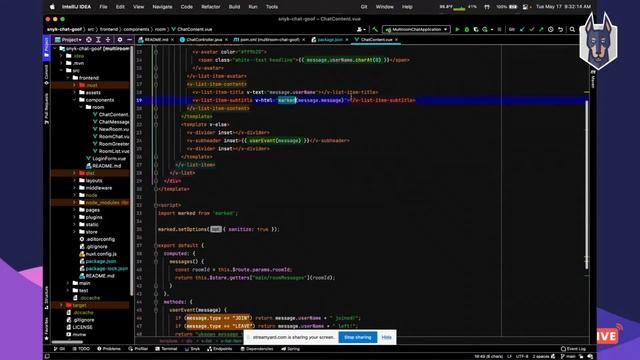Open the Terminal tool window
This screenshot has height=360, width=640.
166,349
